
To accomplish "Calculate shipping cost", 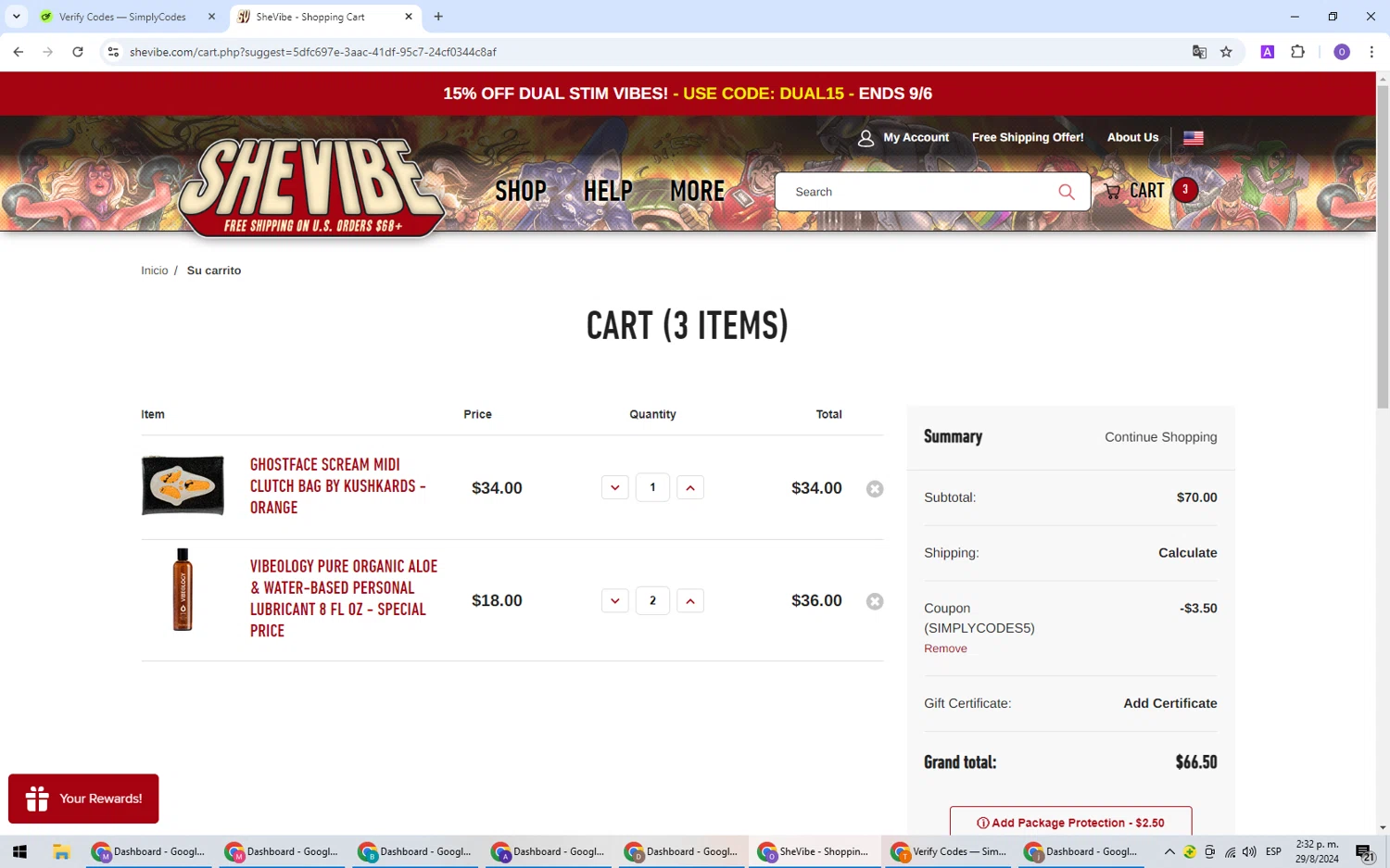I will tap(1188, 553).
